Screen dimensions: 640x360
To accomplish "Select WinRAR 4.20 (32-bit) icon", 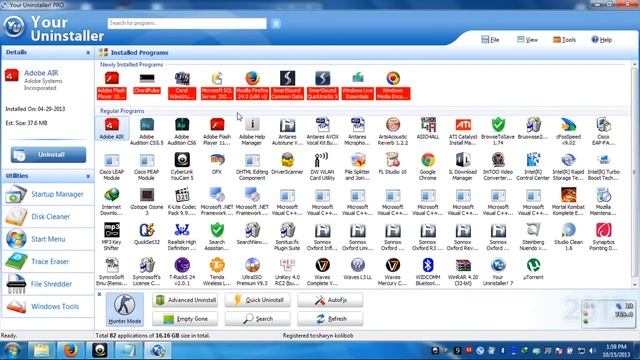I will (x=463, y=272).
